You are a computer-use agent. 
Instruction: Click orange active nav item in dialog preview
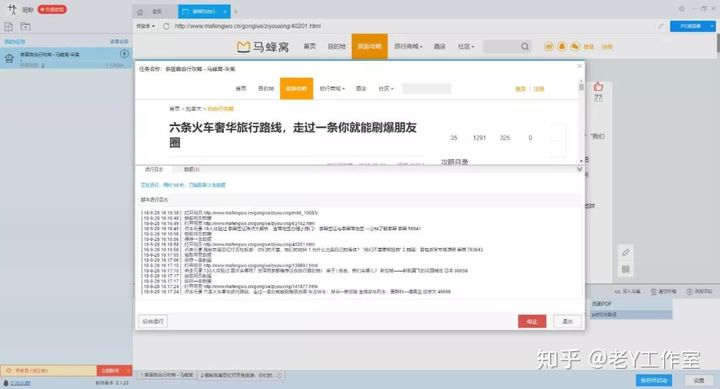point(296,88)
